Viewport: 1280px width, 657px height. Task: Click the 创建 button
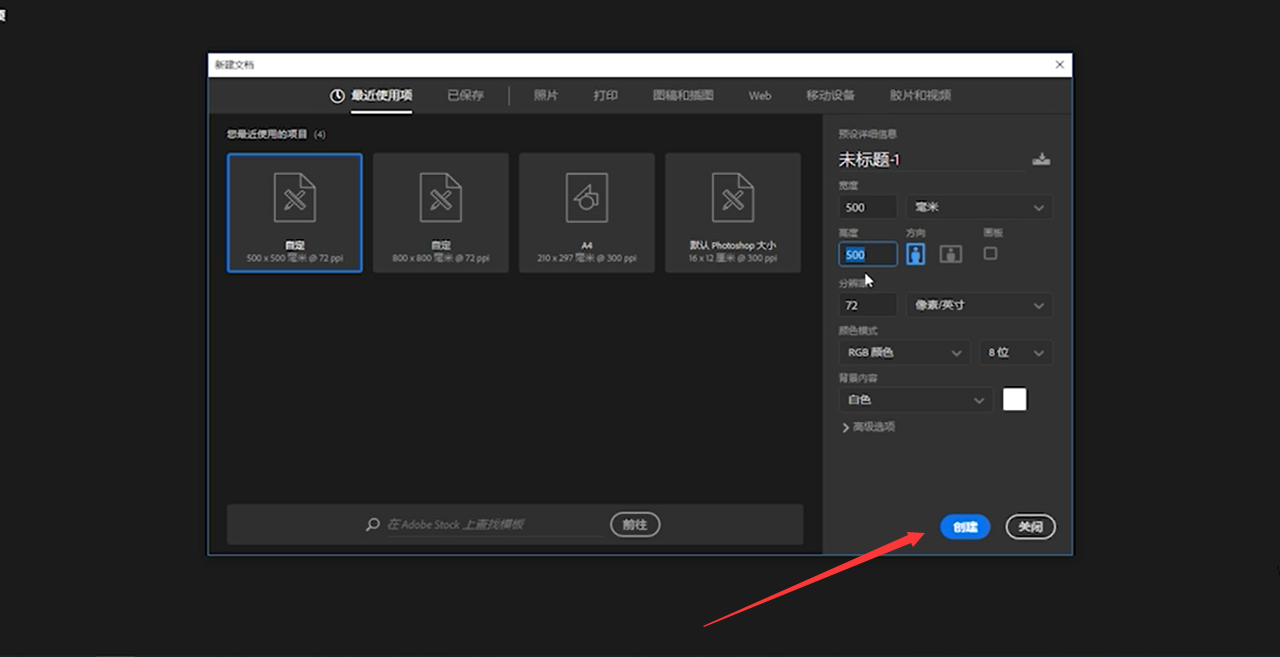pyautogui.click(x=965, y=527)
